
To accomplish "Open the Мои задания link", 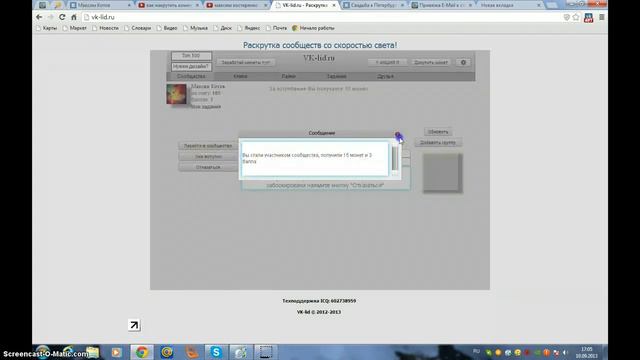I will [206, 107].
